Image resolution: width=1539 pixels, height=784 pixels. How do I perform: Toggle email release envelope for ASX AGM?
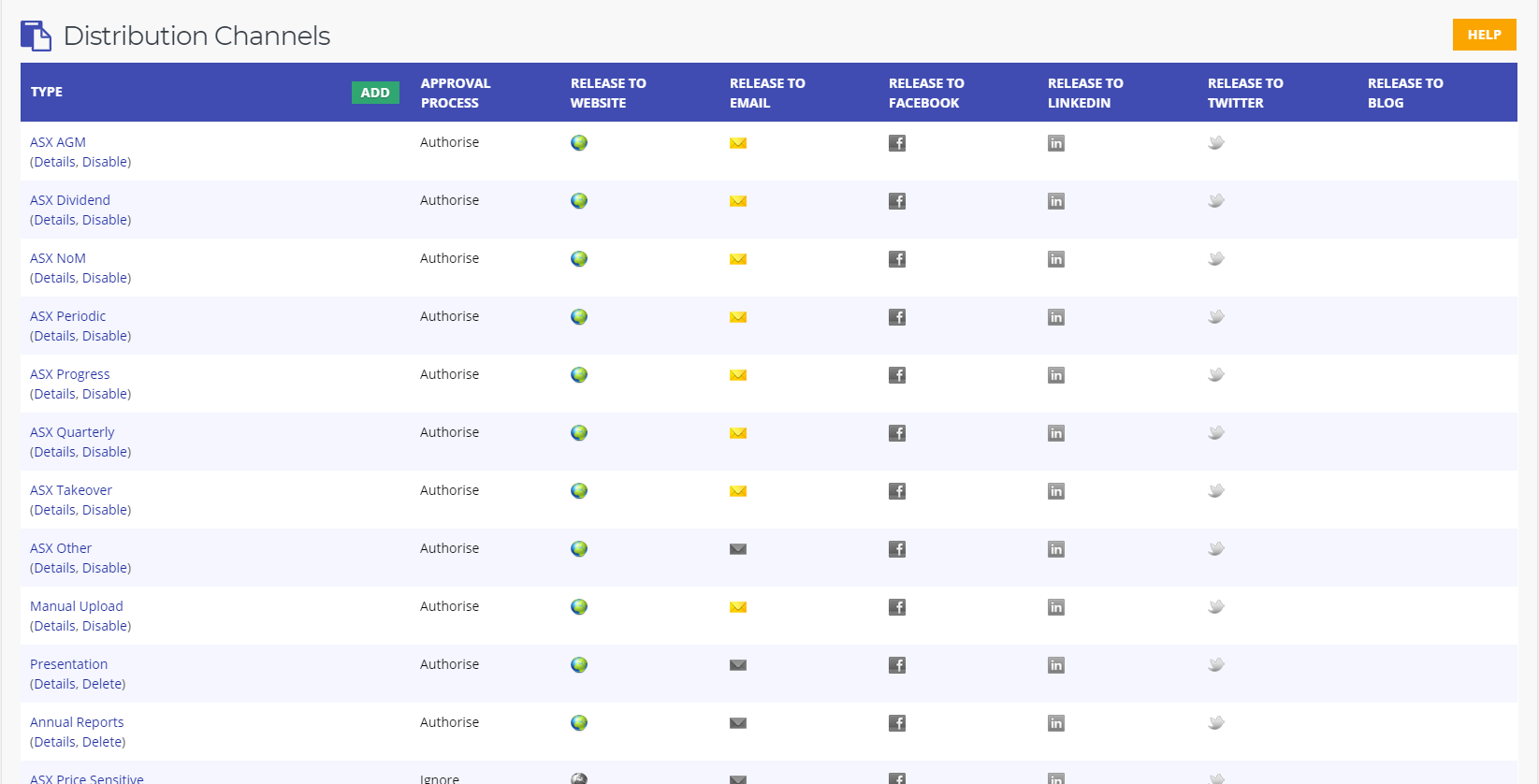pos(738,143)
